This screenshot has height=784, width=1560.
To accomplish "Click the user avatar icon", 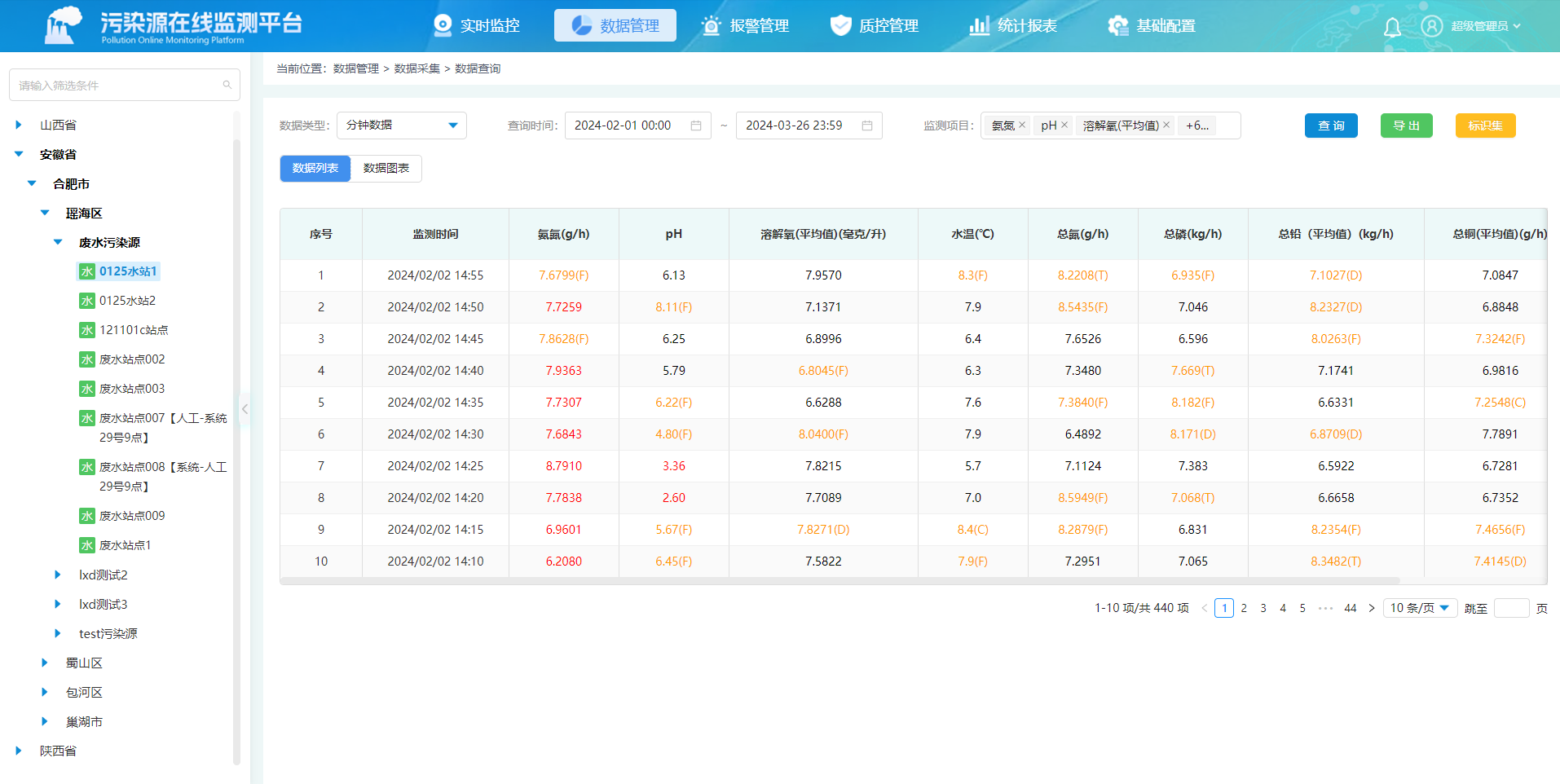I will coord(1431,26).
